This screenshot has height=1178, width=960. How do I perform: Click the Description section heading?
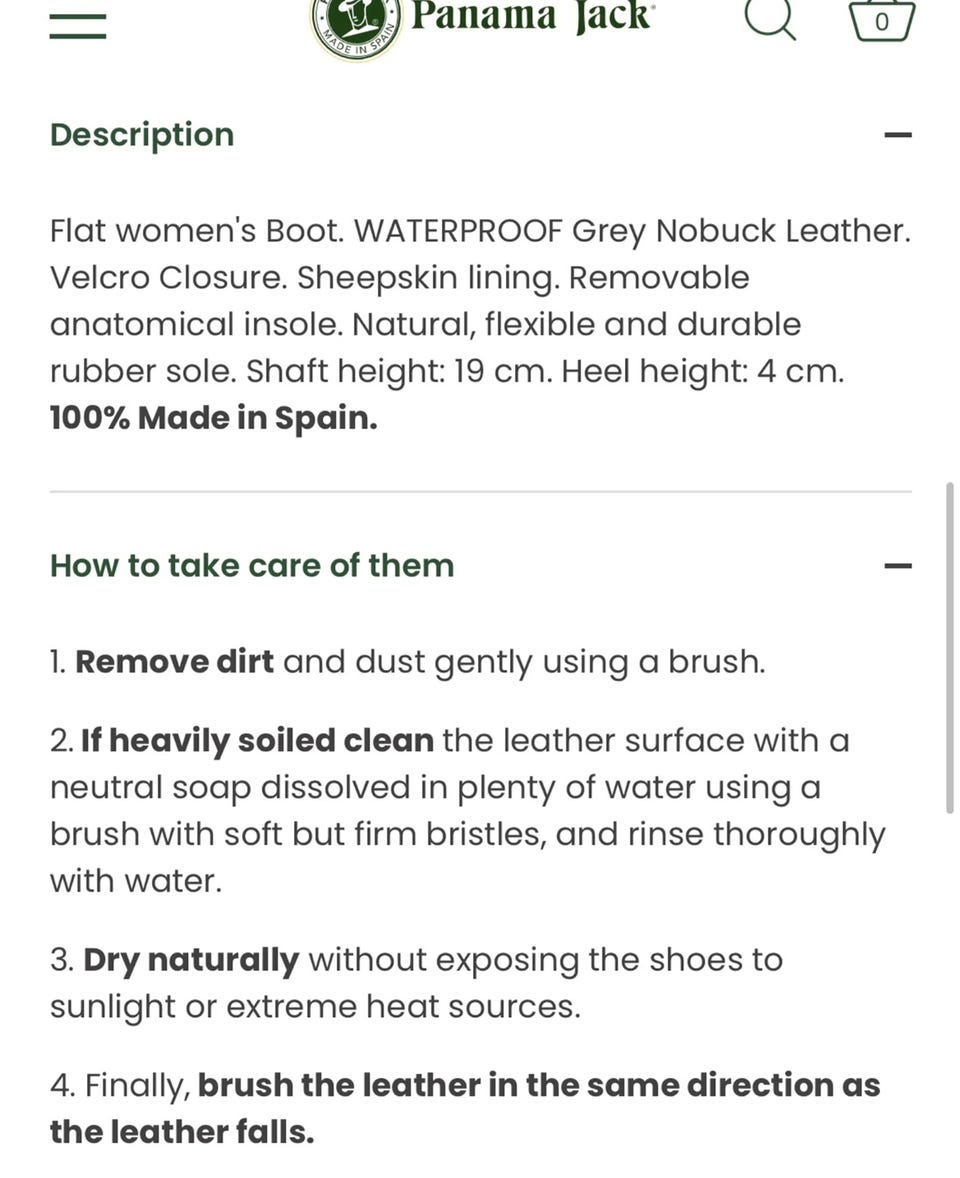coord(142,136)
